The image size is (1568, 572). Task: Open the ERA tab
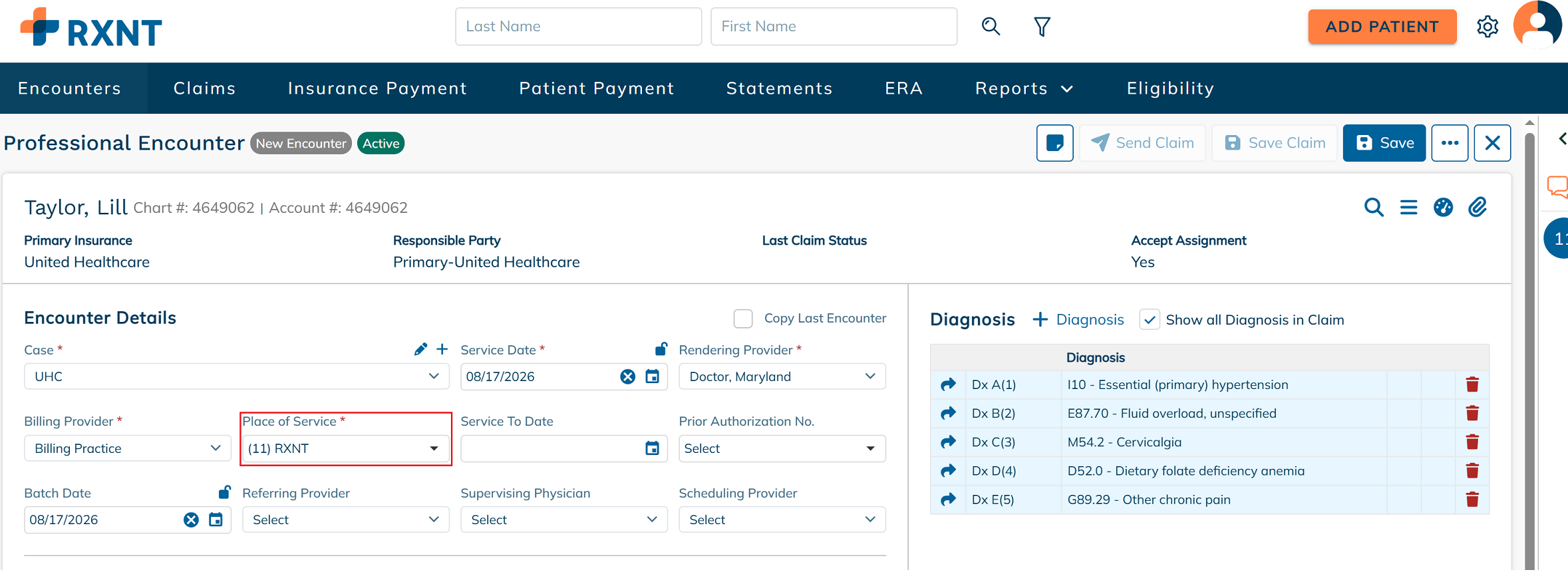pos(903,88)
